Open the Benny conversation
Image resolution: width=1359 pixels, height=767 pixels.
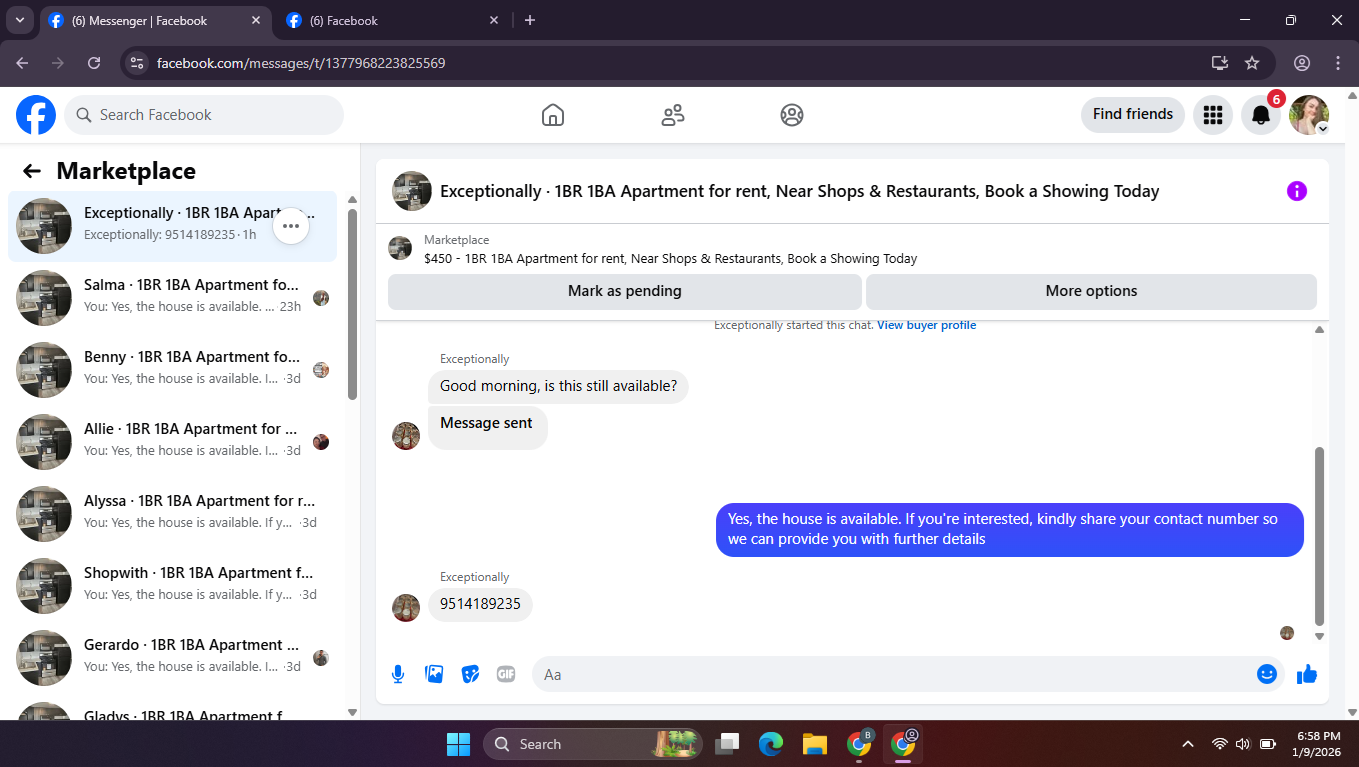(173, 370)
